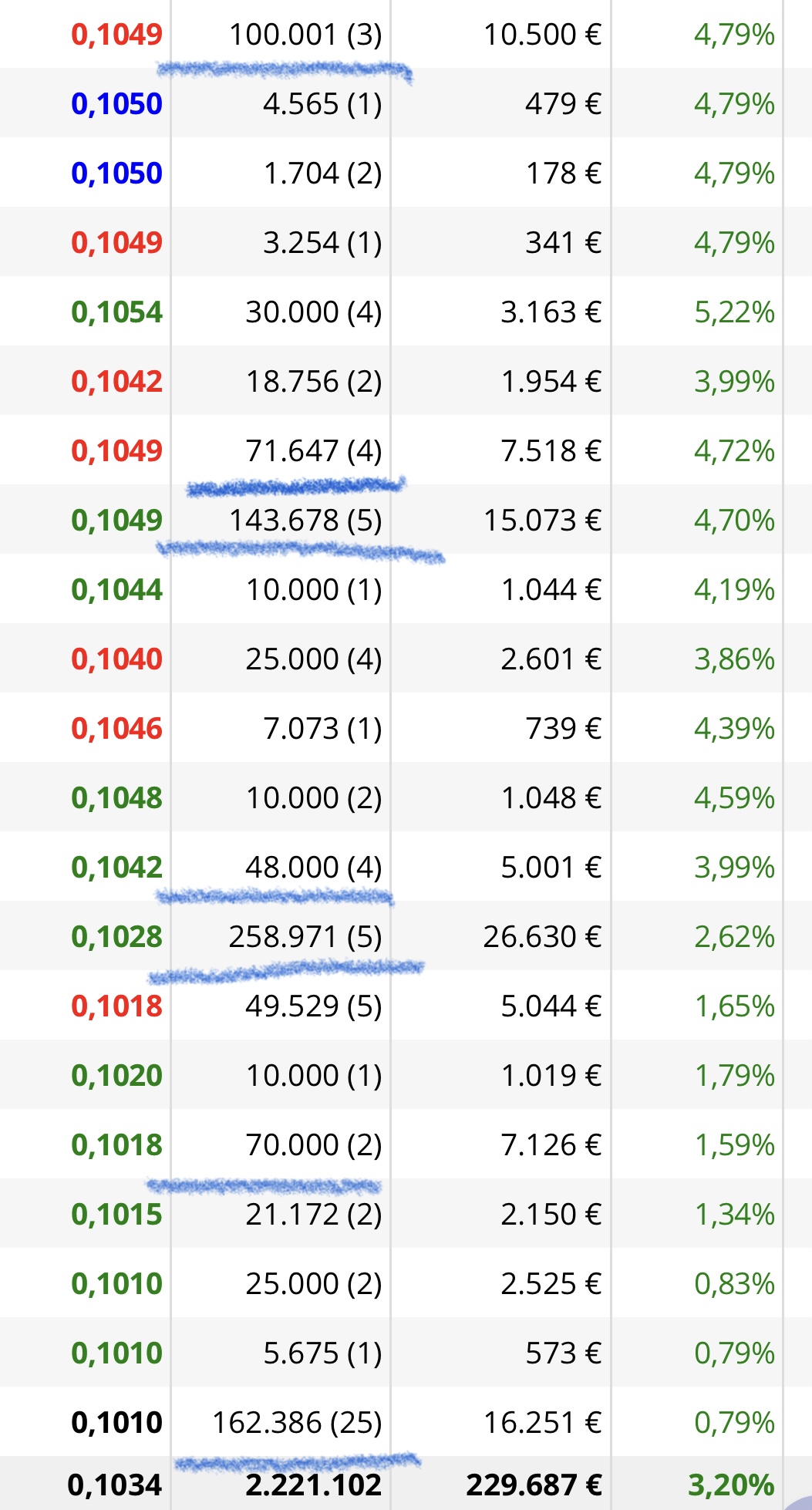Click the bold total percentage 3,20%
The height and width of the screenshot is (1510, 812).
pos(730,1485)
